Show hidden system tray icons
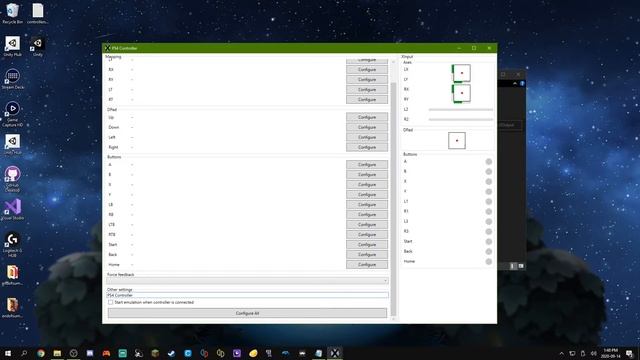The width and height of the screenshot is (640, 360). [x=561, y=353]
